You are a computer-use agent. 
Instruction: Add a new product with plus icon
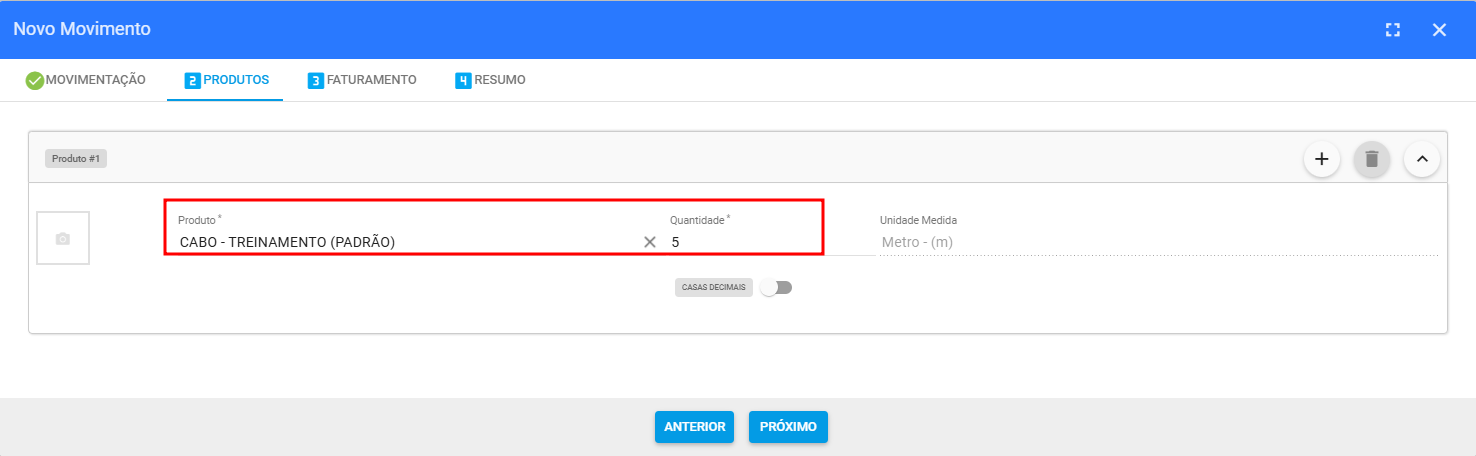click(x=1321, y=159)
